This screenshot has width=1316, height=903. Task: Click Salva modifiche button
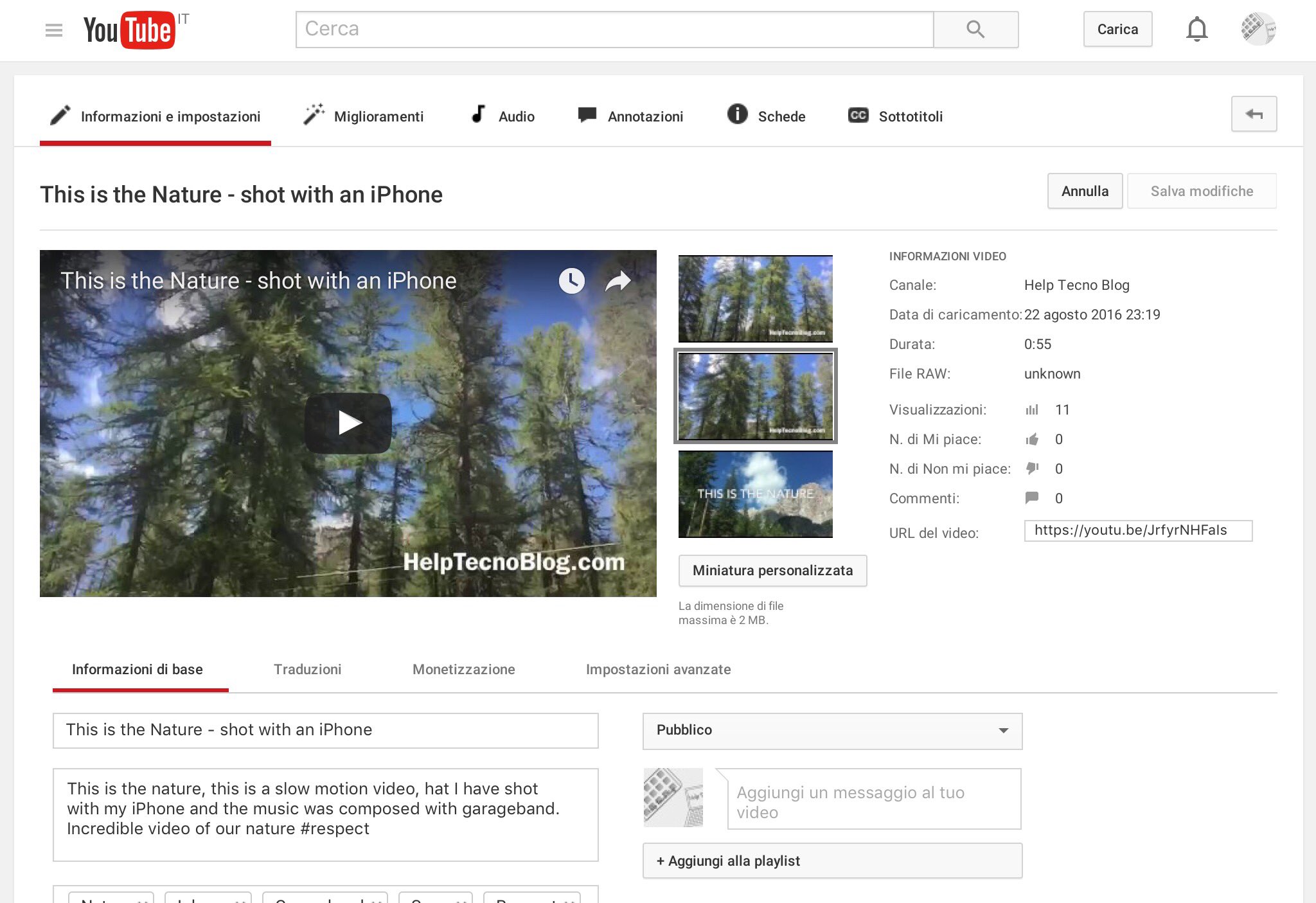[1202, 191]
